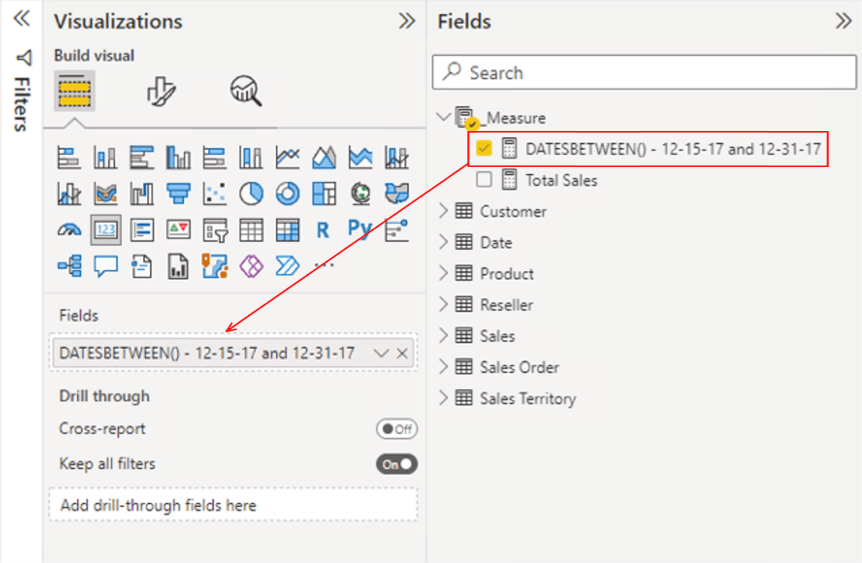
Task: Open the Analytics tab with magnifier icon
Action: point(245,91)
